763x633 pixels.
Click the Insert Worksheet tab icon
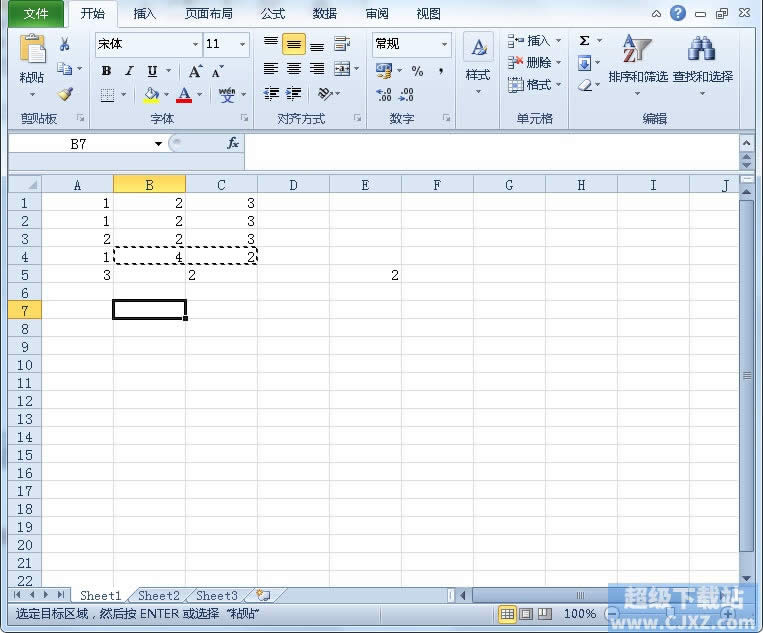(263, 595)
